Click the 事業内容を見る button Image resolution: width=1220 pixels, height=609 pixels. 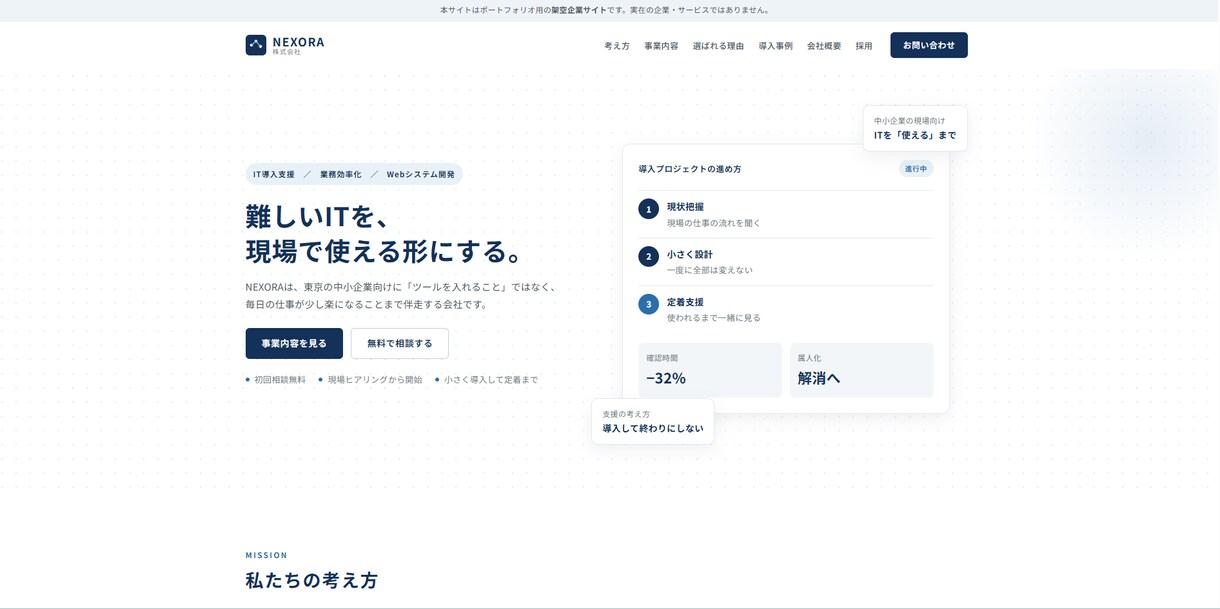[x=294, y=343]
